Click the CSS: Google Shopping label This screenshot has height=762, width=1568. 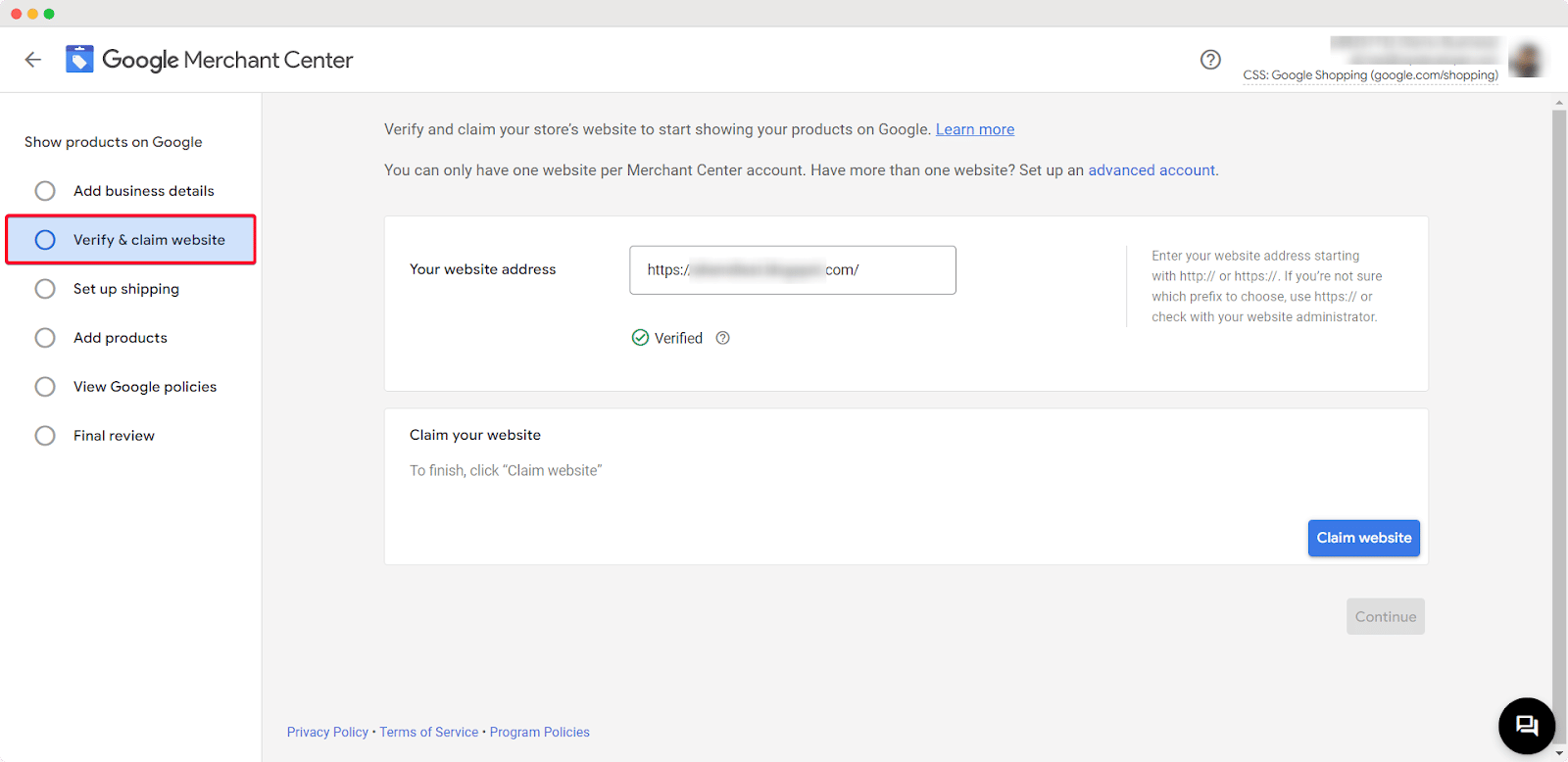click(x=1370, y=75)
